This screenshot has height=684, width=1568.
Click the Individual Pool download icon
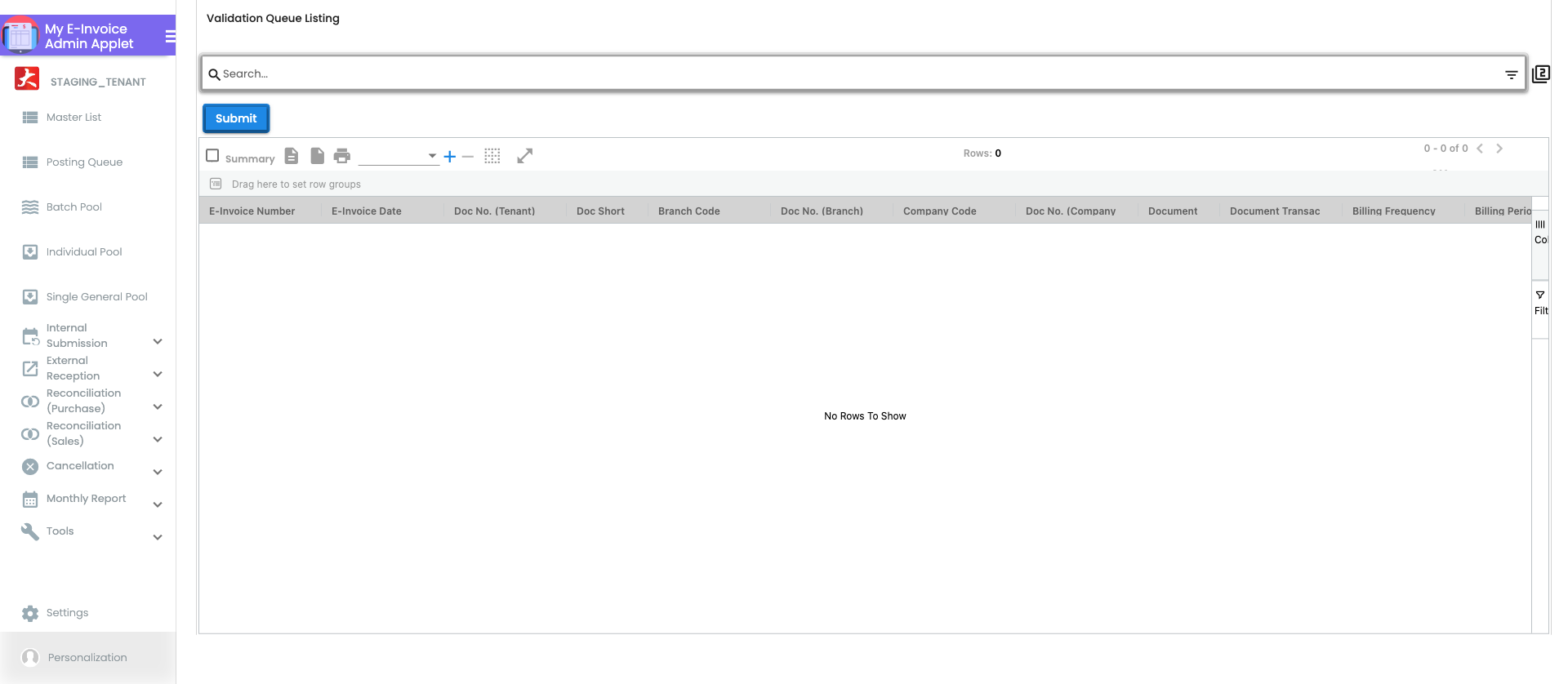[30, 252]
